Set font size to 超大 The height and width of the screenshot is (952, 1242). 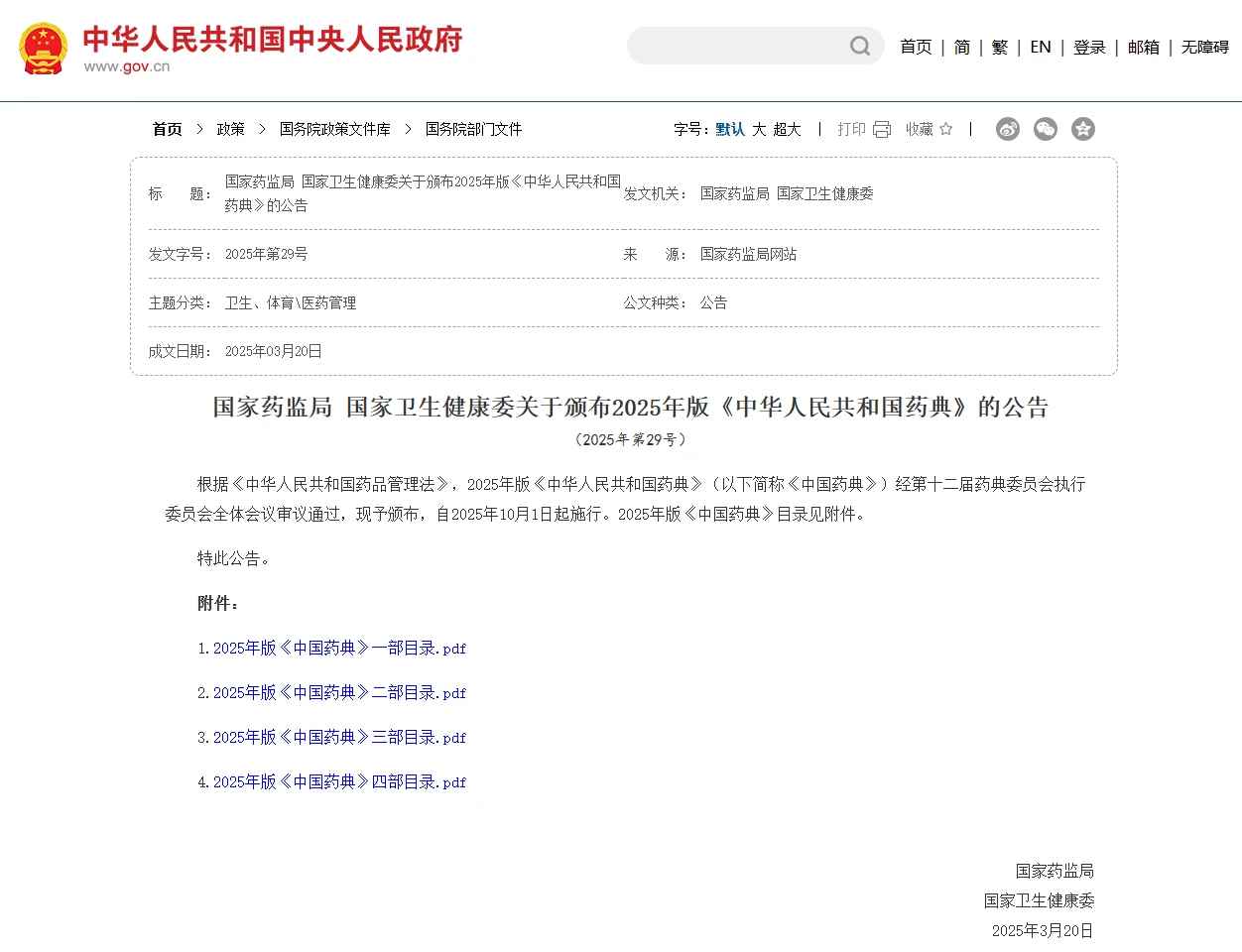pos(787,129)
